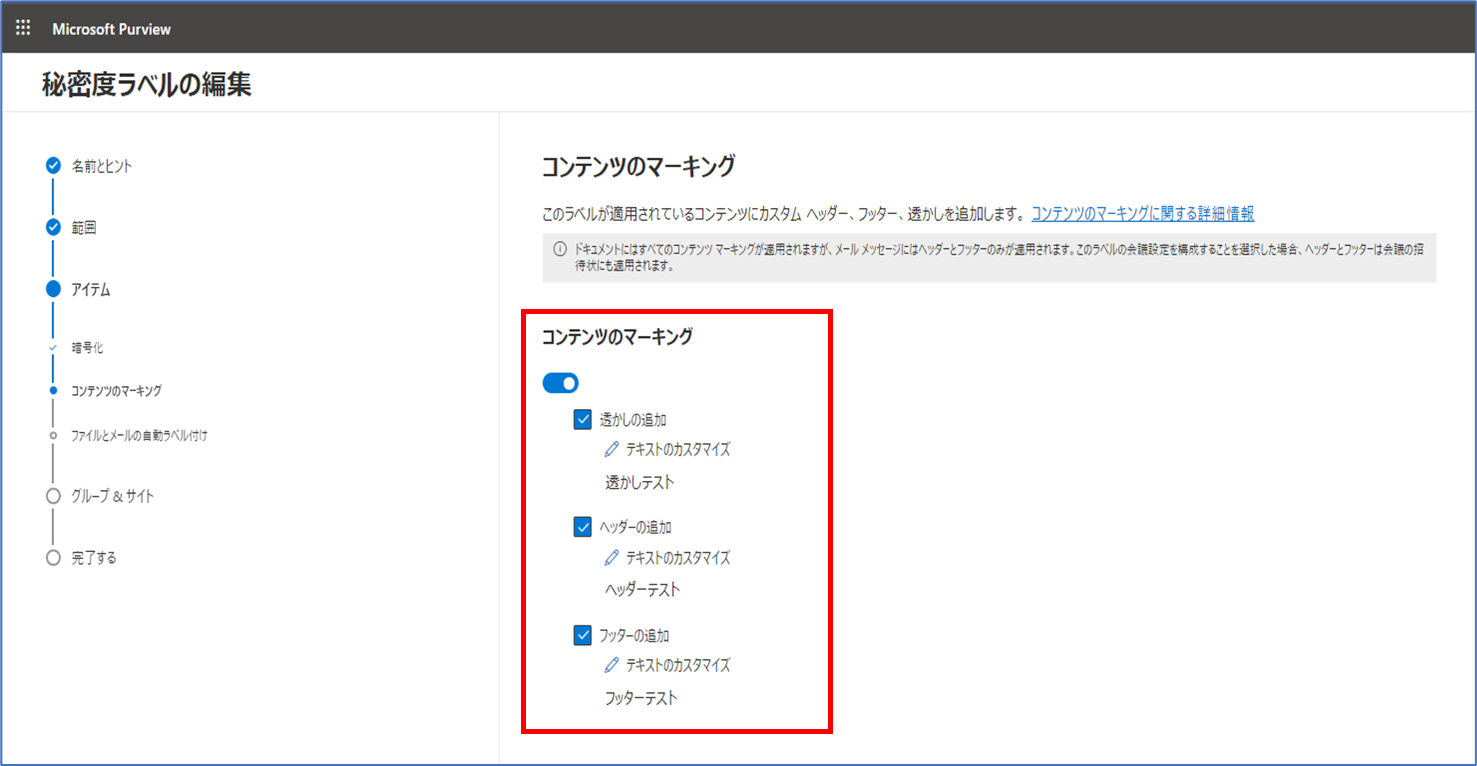
Task: Click the pencil icon under フッターの追加
Action: (x=612, y=665)
